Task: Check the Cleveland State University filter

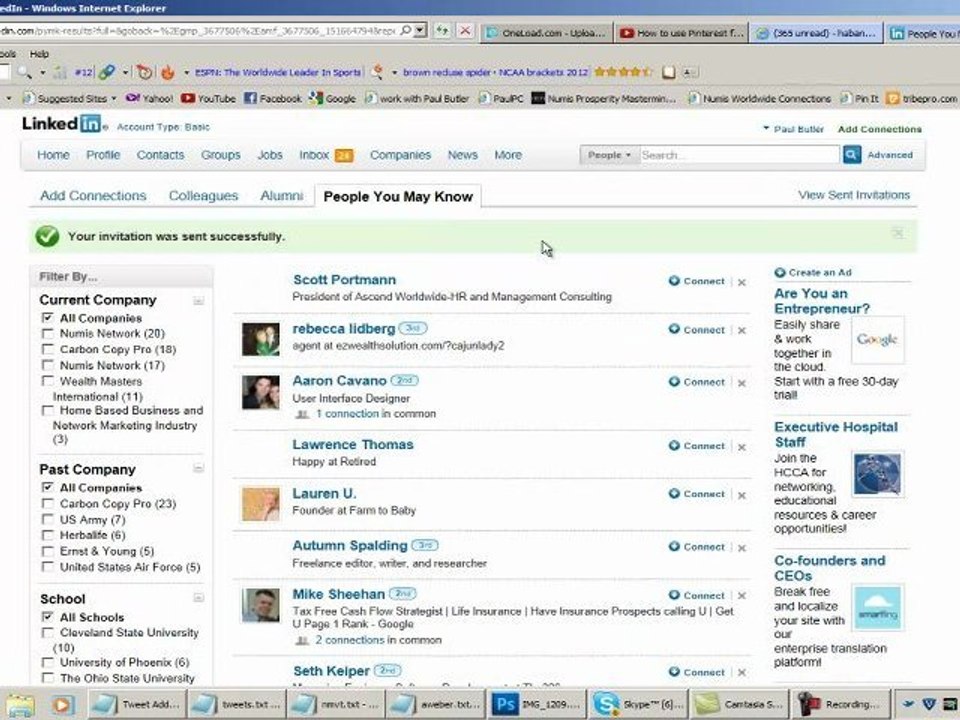Action: (47, 632)
